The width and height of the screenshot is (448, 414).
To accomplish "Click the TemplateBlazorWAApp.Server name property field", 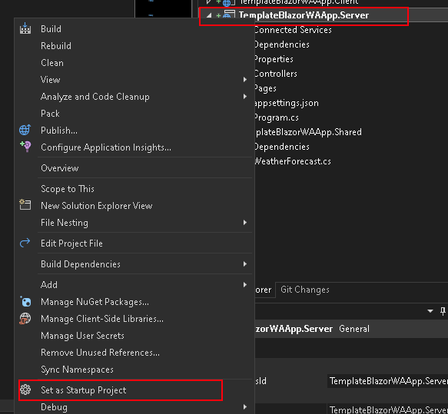I will [388, 381].
